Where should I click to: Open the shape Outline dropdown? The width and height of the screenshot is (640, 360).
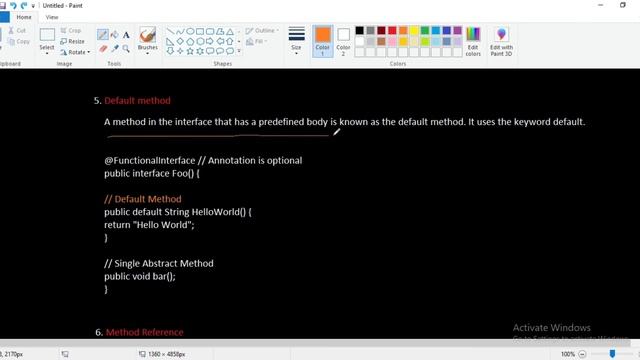[262, 31]
